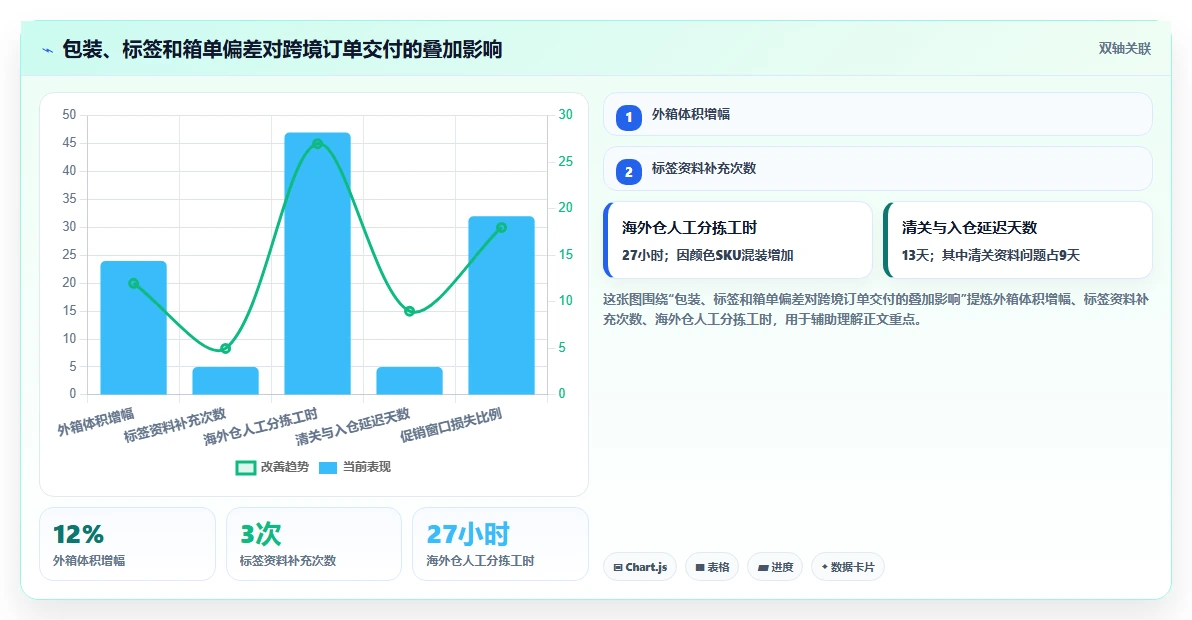Click the Chart.js tag
Image resolution: width=1192 pixels, height=620 pixels.
(x=639, y=567)
